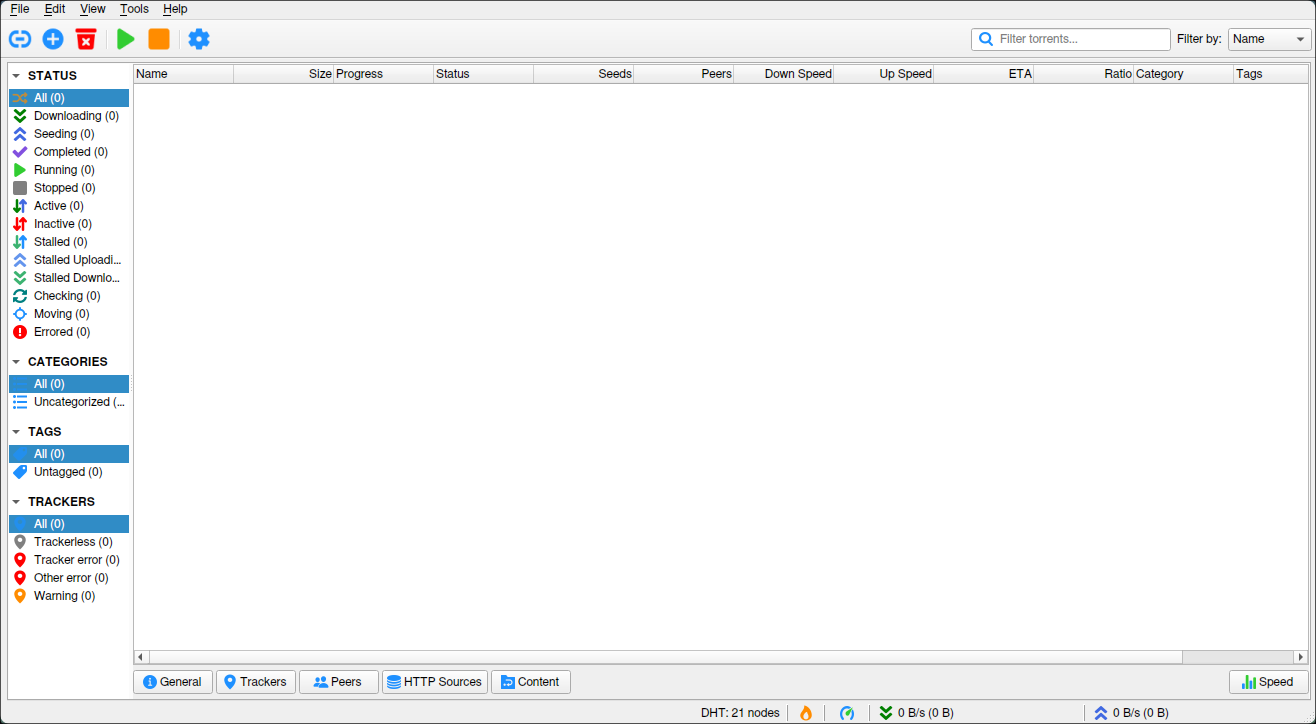Screen dimensions: 1316x724
Task: Open the Filter by Name dropdown
Action: (x=1269, y=39)
